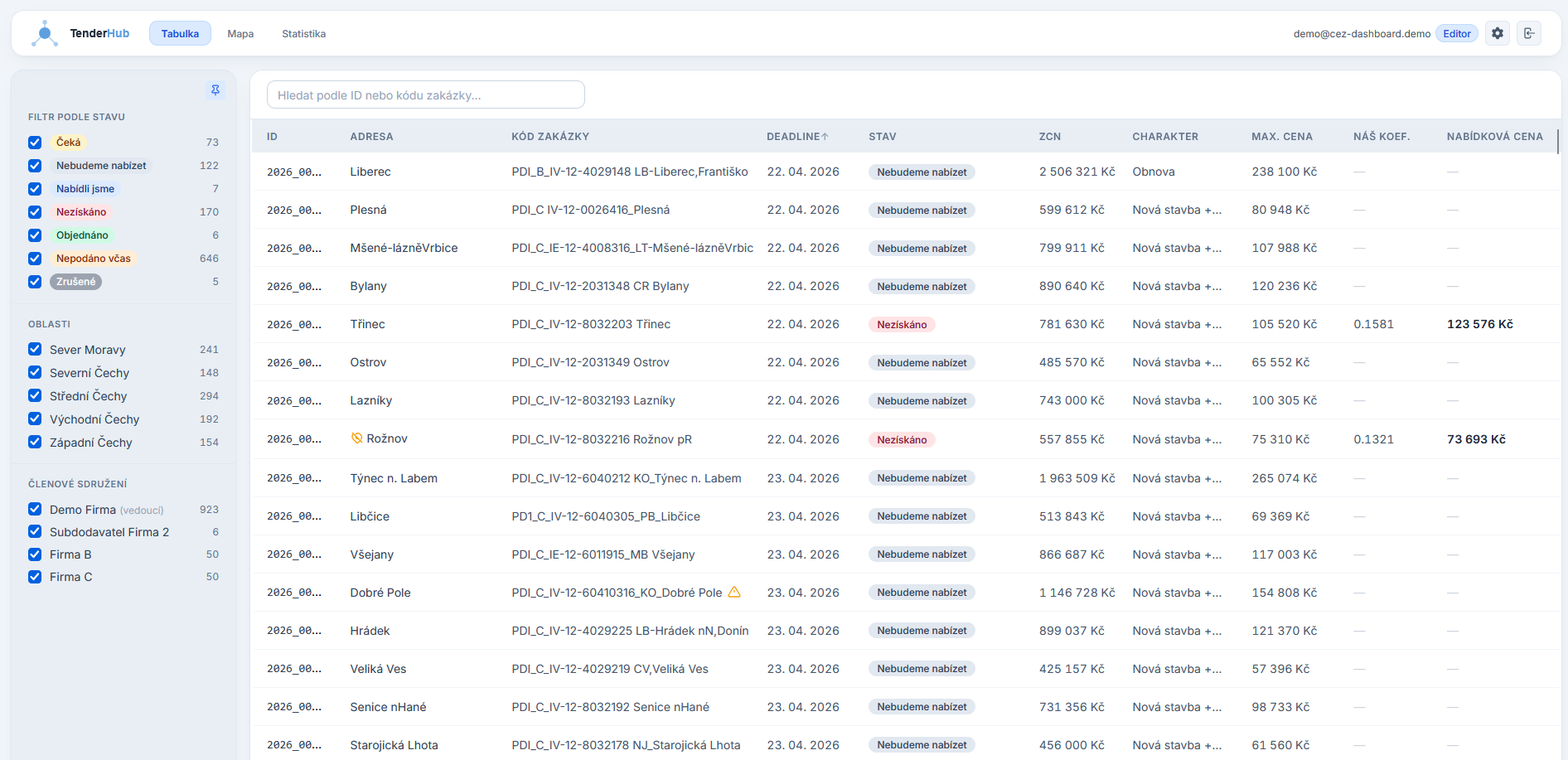Toggle the Nebudeme nabízet filter checkbox
Screen dimensions: 1568x760
point(35,166)
